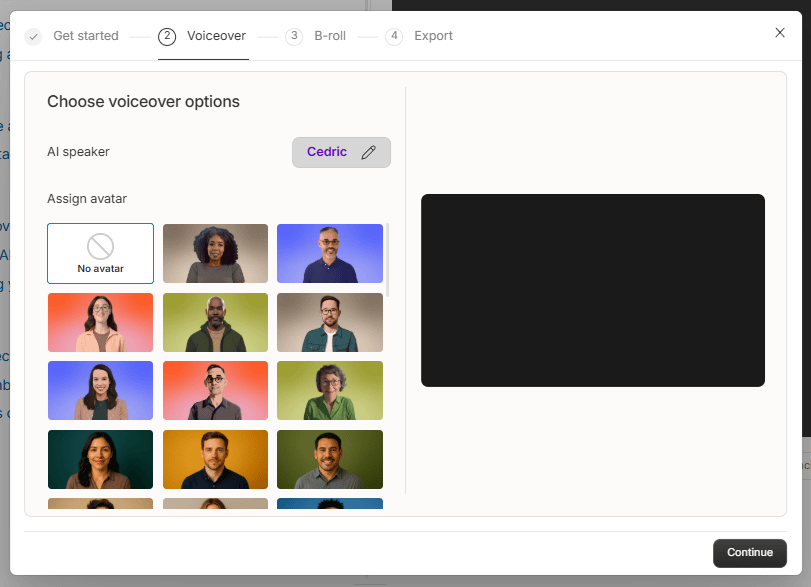Pick the bearded man in teal jacket avatar
Image resolution: width=811 pixels, height=587 pixels.
pos(330,322)
